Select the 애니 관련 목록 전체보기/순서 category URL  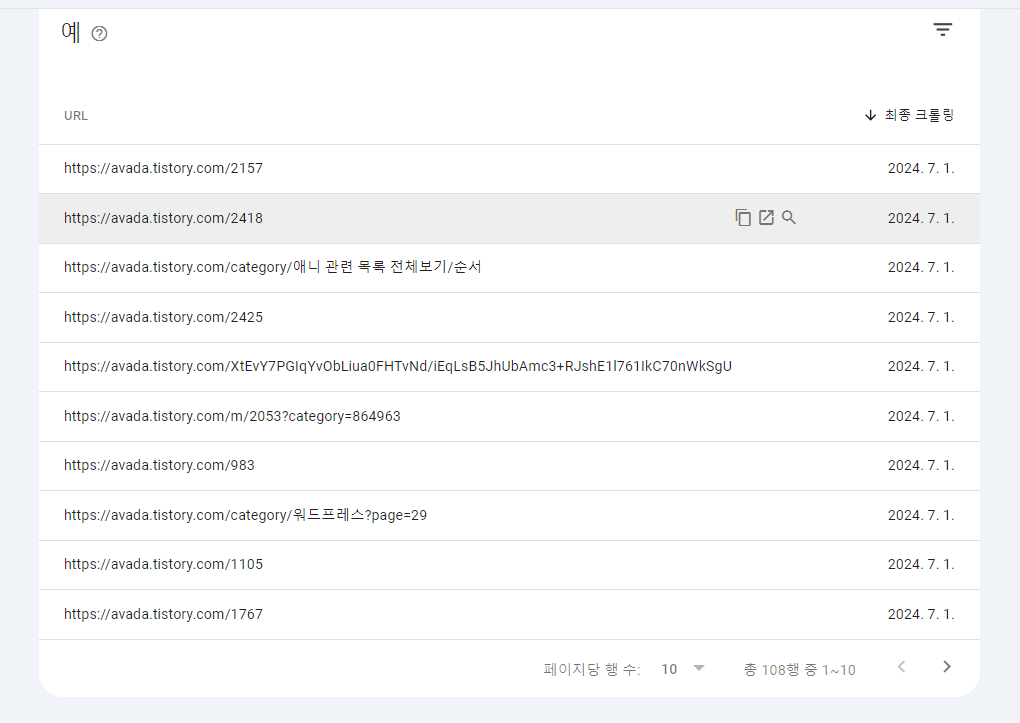pyautogui.click(x=273, y=267)
